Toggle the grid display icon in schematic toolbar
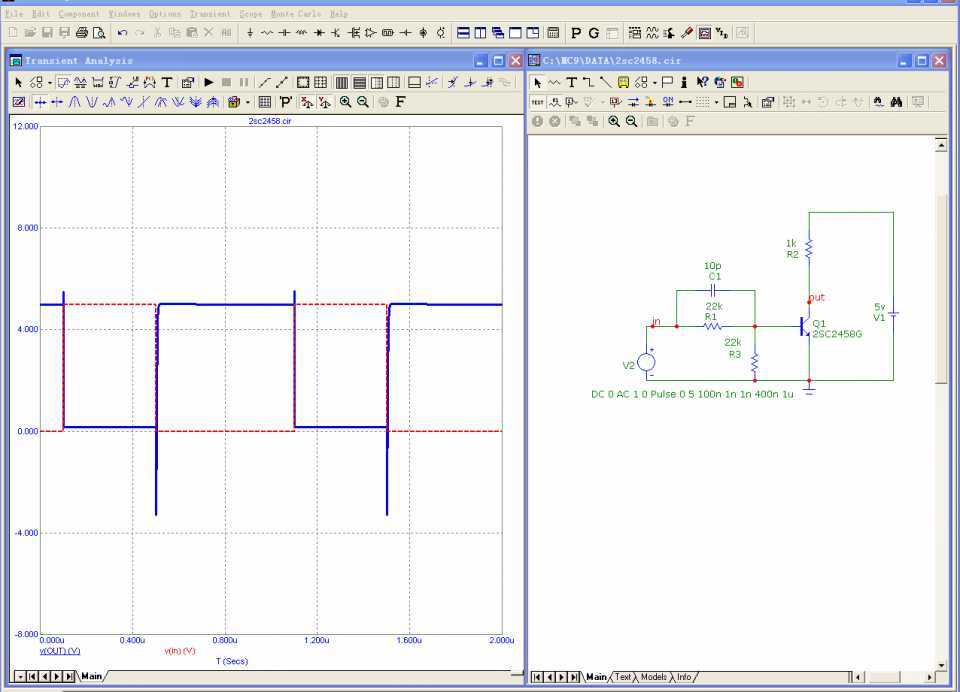Screen dimensions: 960x692 [x=702, y=102]
